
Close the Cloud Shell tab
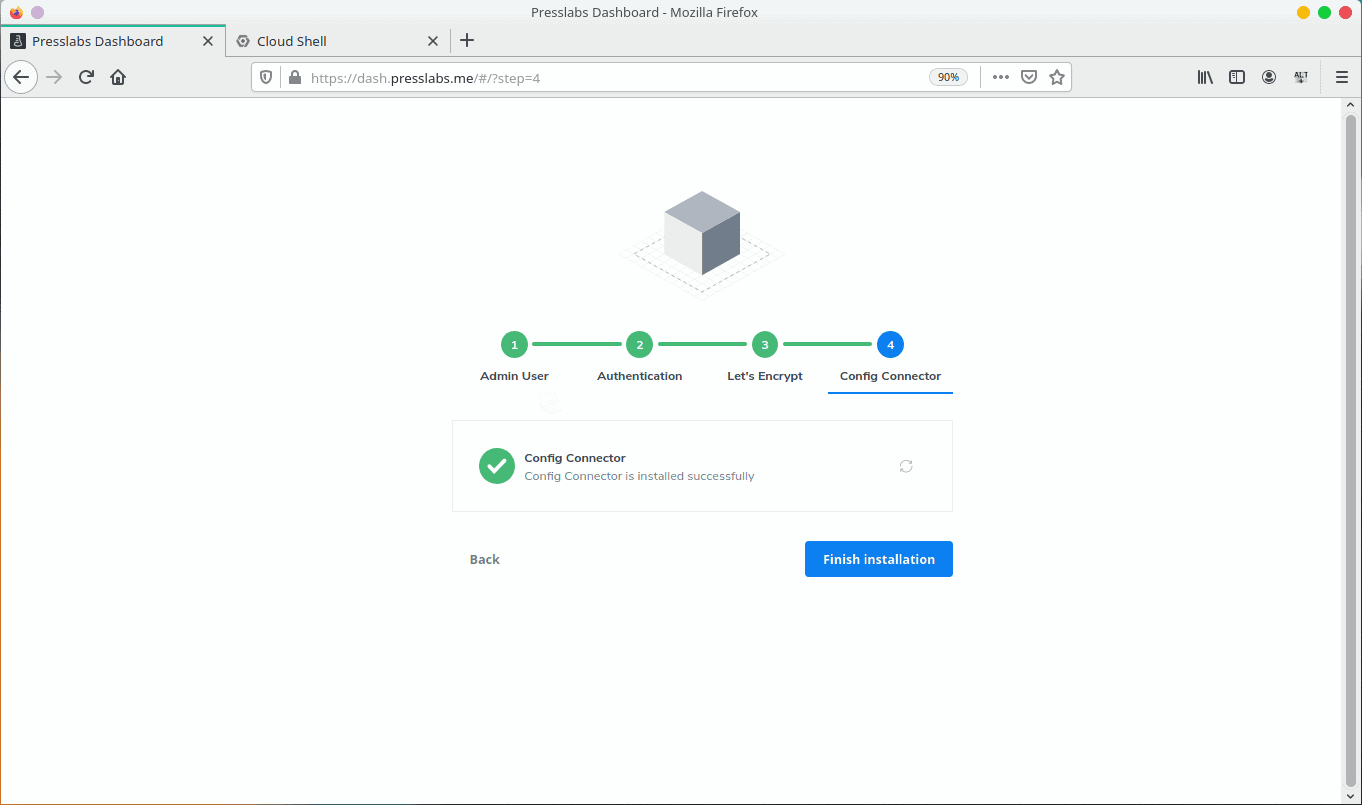pos(433,41)
